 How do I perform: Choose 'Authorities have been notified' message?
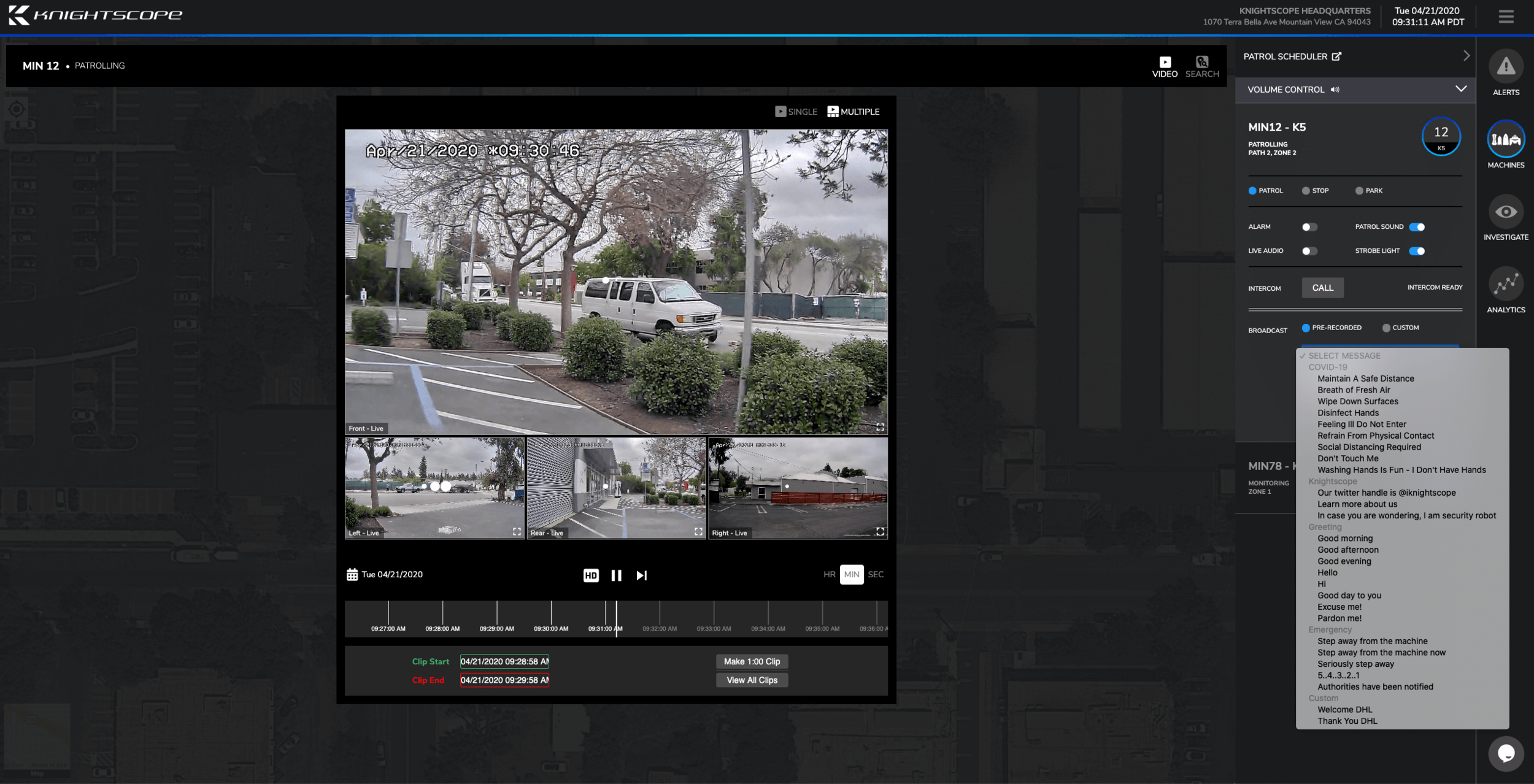click(x=1375, y=687)
